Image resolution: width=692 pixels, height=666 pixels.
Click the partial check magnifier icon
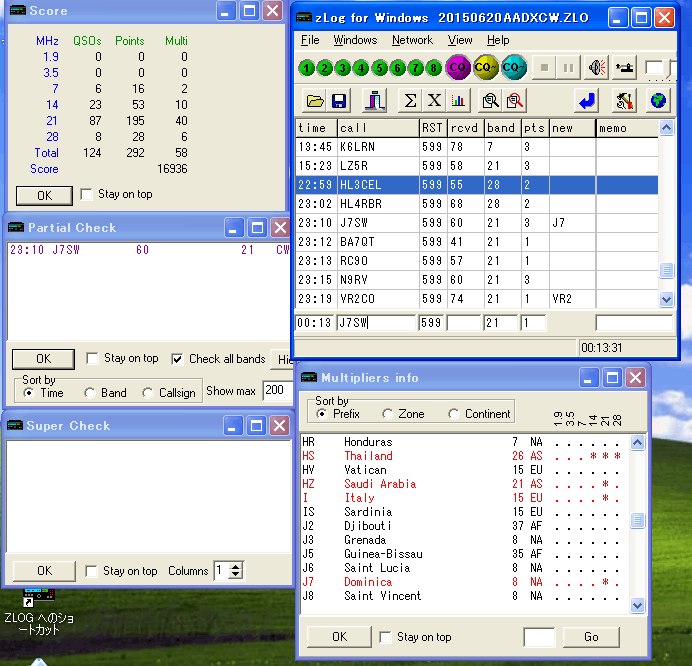pos(490,101)
